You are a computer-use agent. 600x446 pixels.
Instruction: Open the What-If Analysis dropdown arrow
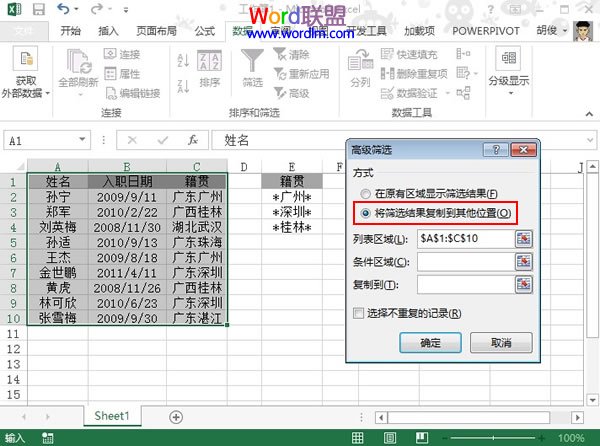[x=476, y=73]
